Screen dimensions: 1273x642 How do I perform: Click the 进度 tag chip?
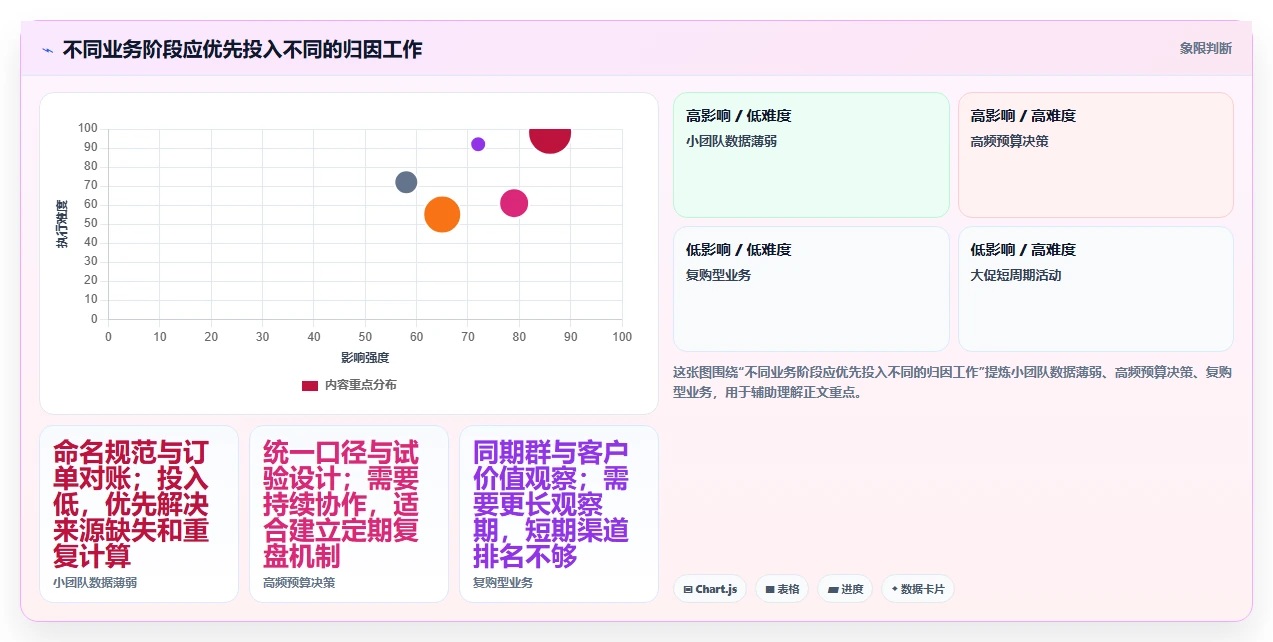click(845, 589)
